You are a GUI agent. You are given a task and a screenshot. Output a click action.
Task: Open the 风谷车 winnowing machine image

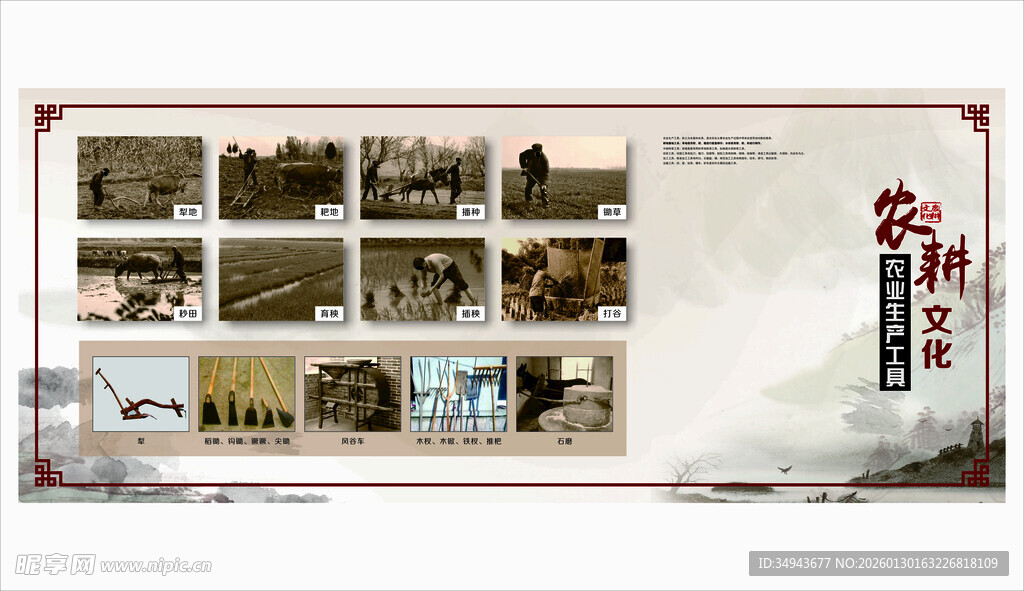coord(352,394)
